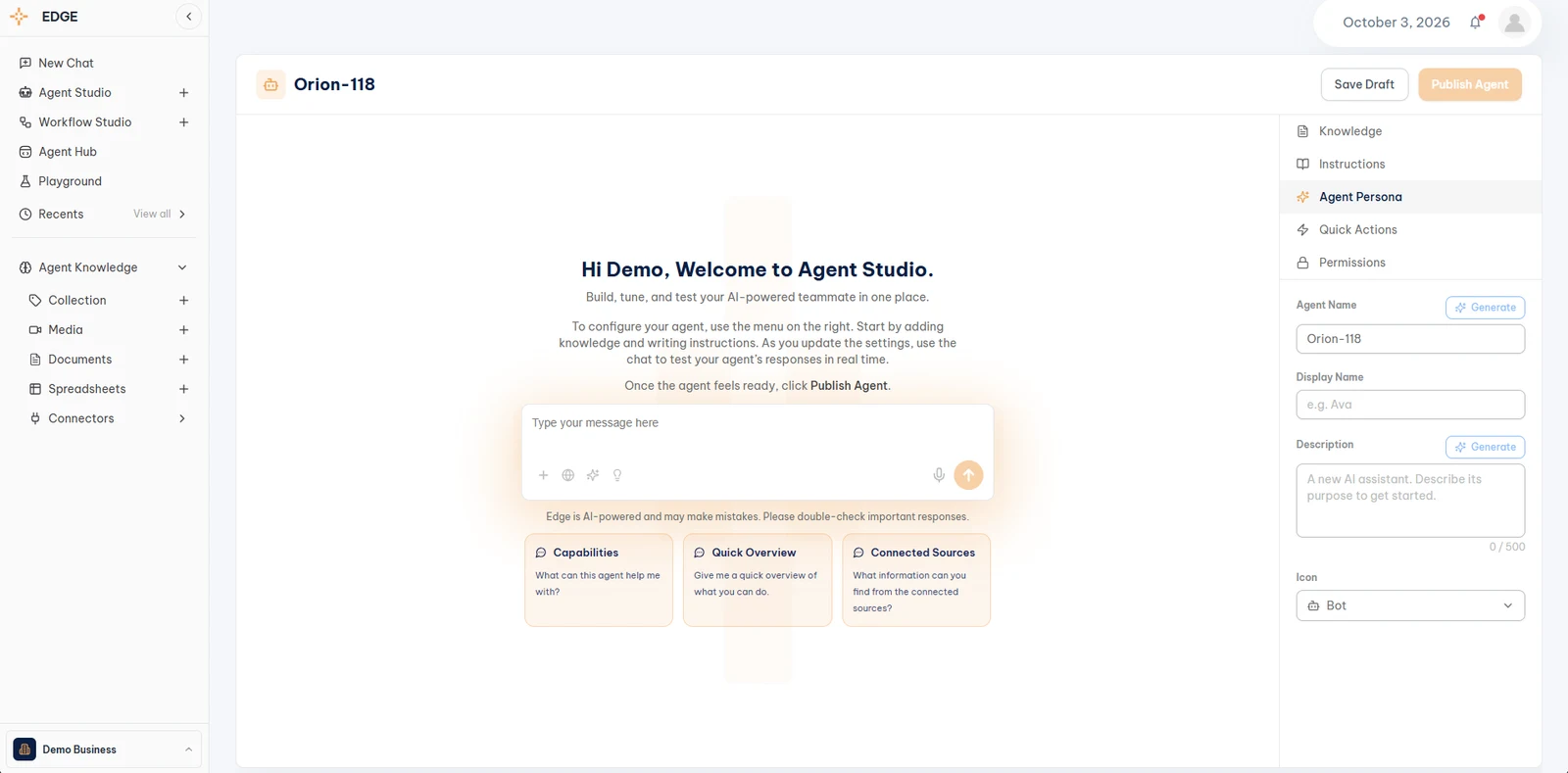Viewport: 1568px width, 773px height.
Task: Expand Recents with the View all arrow
Action: (182, 215)
